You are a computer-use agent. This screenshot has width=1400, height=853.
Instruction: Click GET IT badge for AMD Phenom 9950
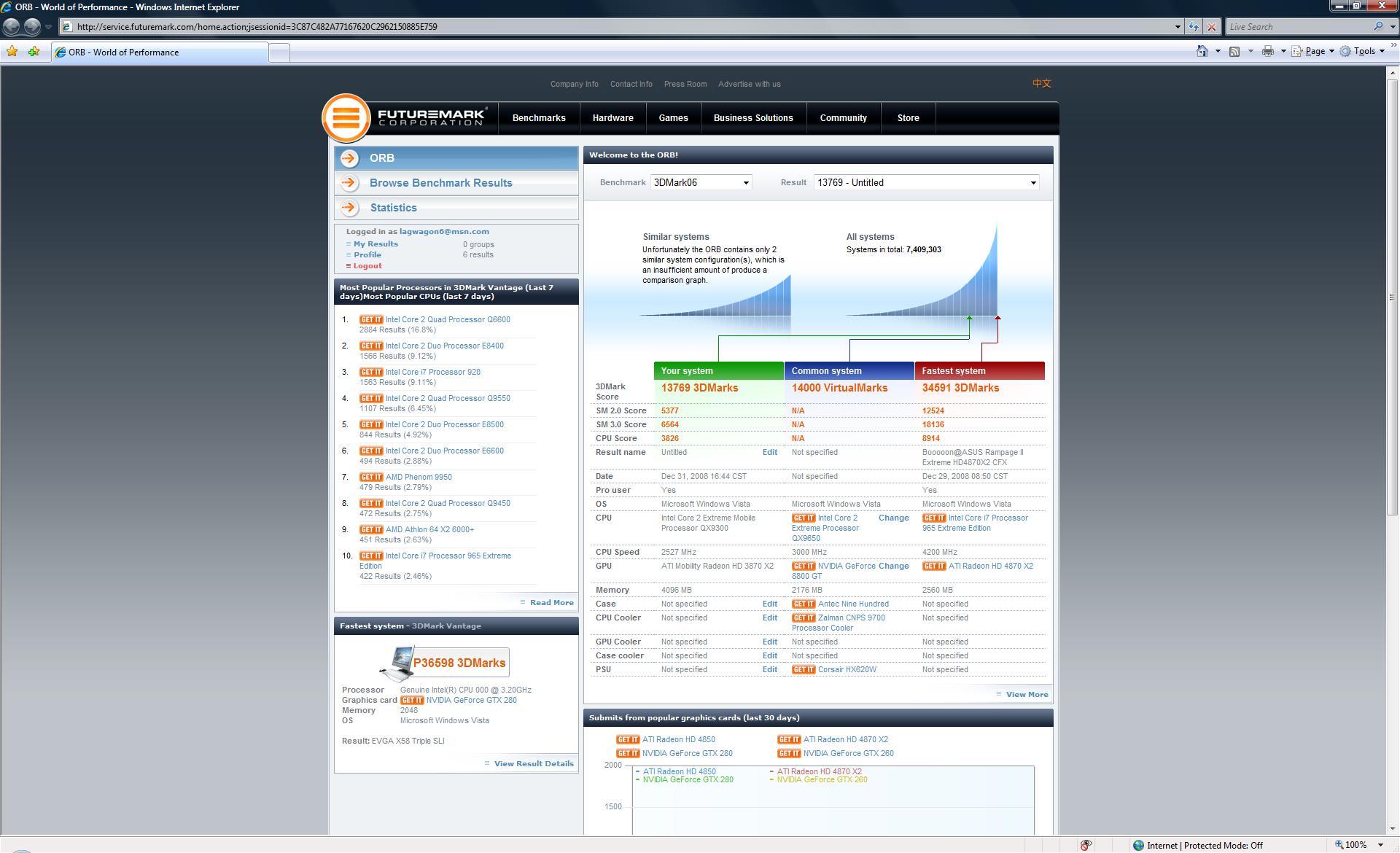tap(371, 478)
